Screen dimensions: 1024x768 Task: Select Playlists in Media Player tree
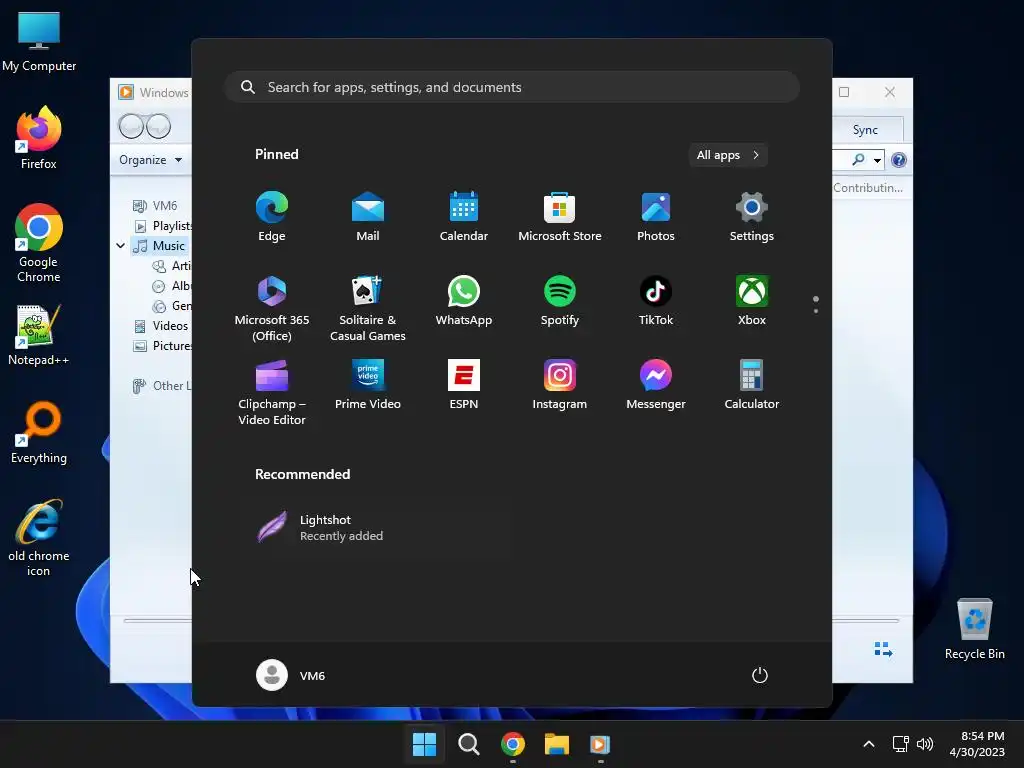point(163,226)
